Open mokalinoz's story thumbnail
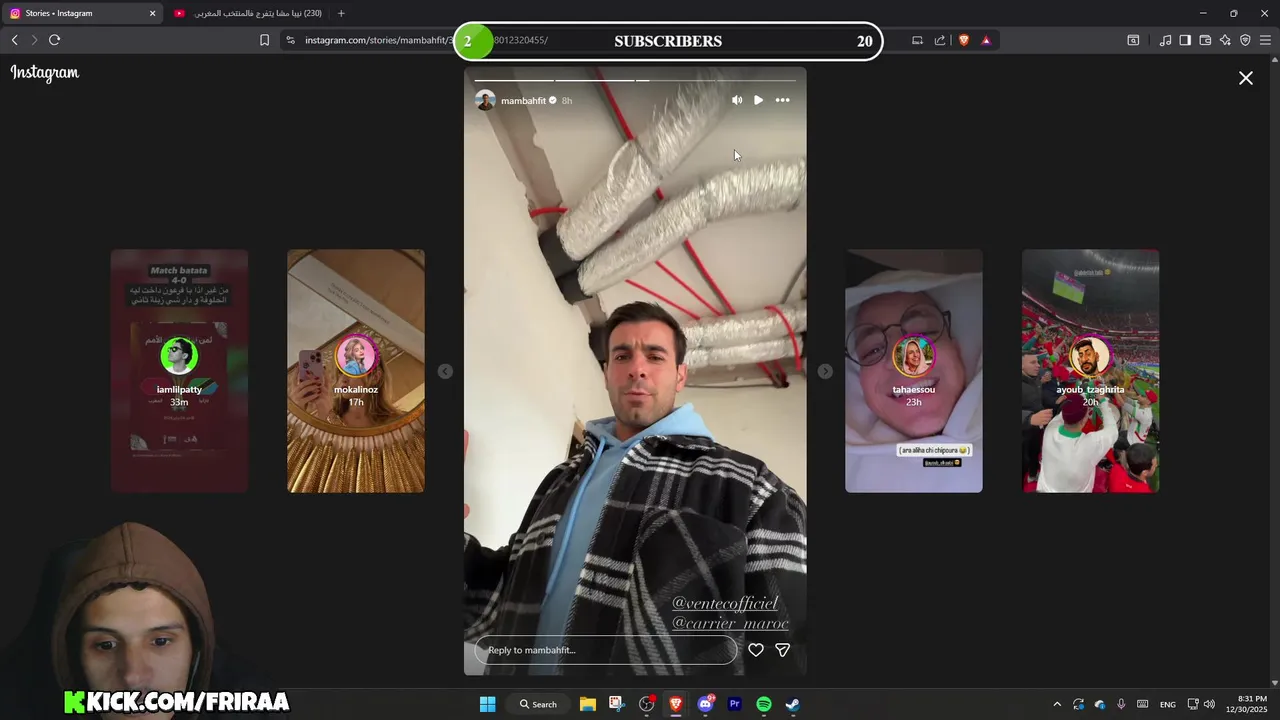 point(356,371)
